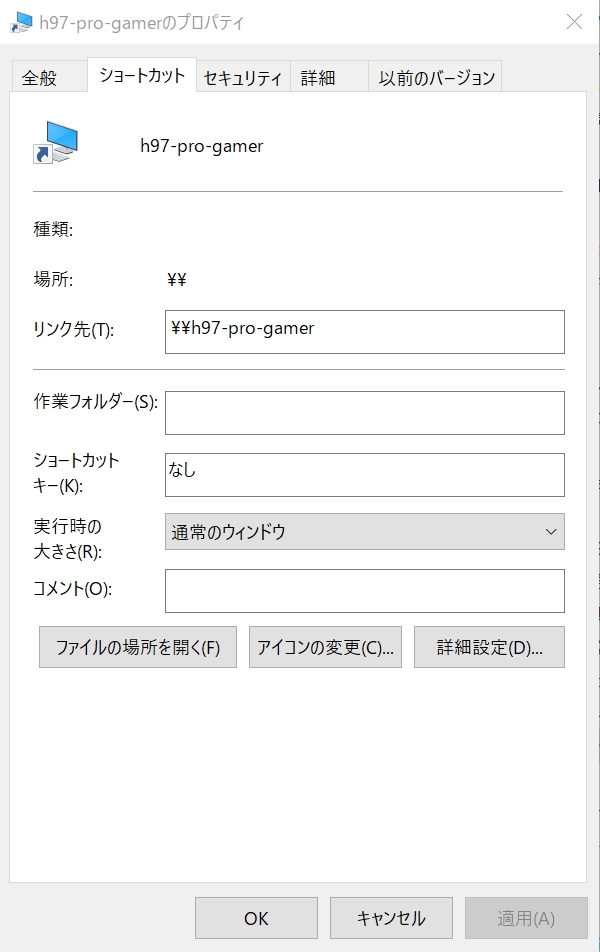Confirm with the OK button

pos(256,918)
